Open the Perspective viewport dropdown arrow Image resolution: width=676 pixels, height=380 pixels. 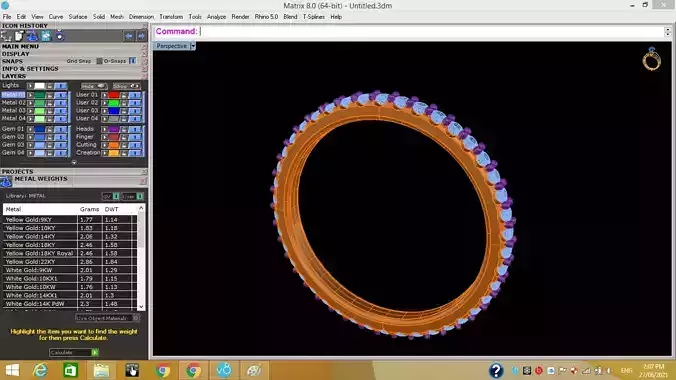pyautogui.click(x=193, y=46)
